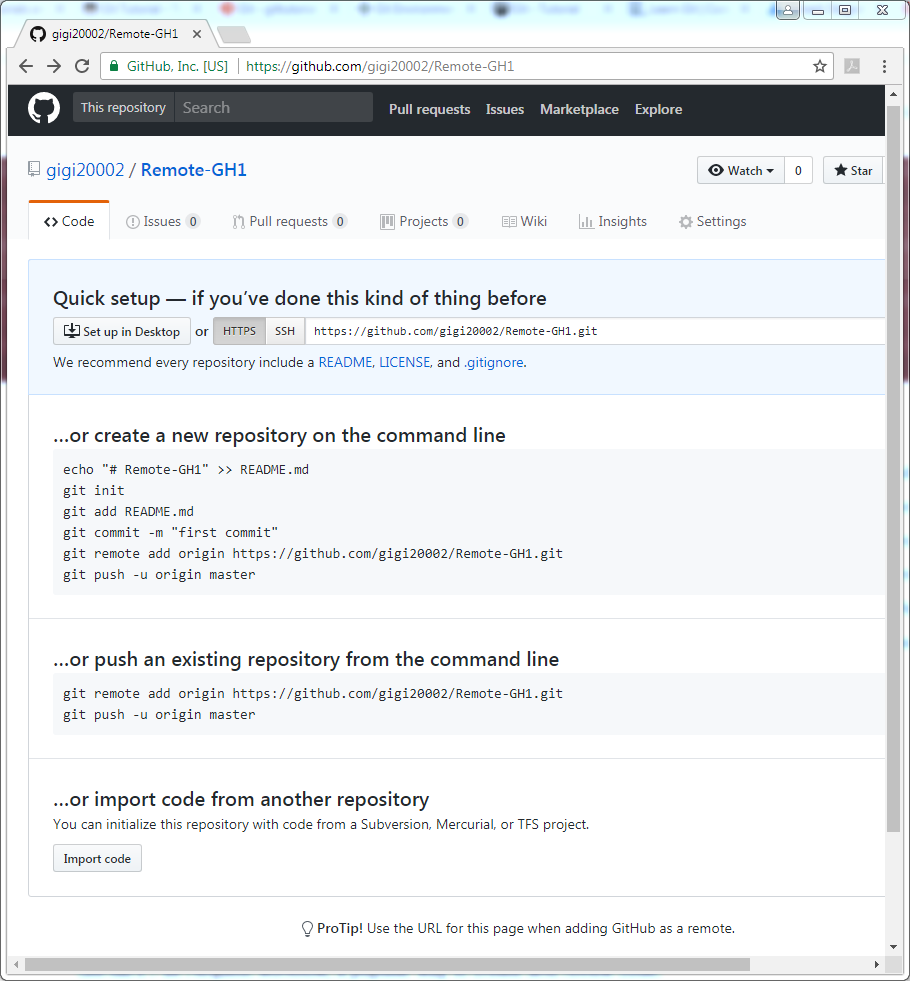
Task: Click the ProTip text at page bottom
Action: (518, 928)
